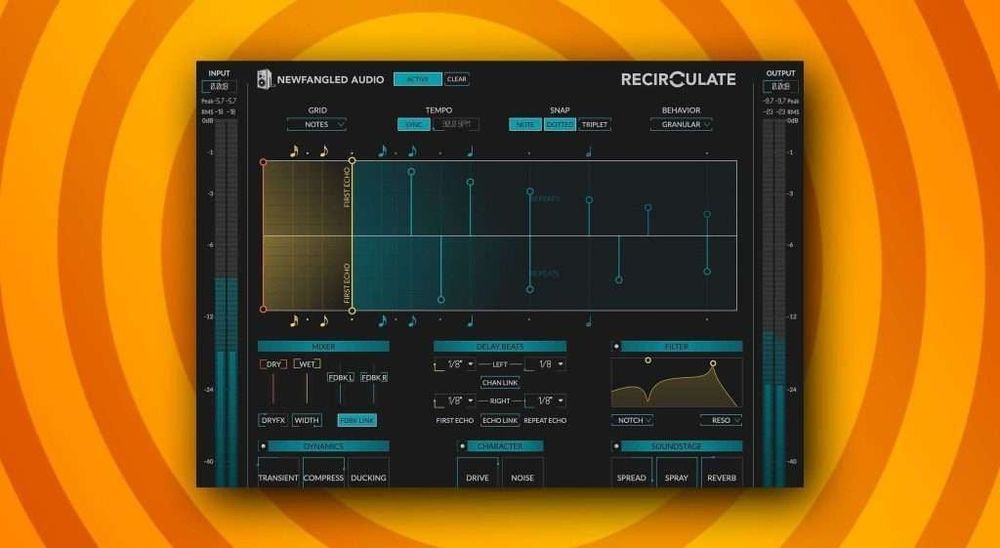Viewport: 1000px width, 548px height.
Task: Toggle the ACTIVE switch
Action: coord(418,79)
